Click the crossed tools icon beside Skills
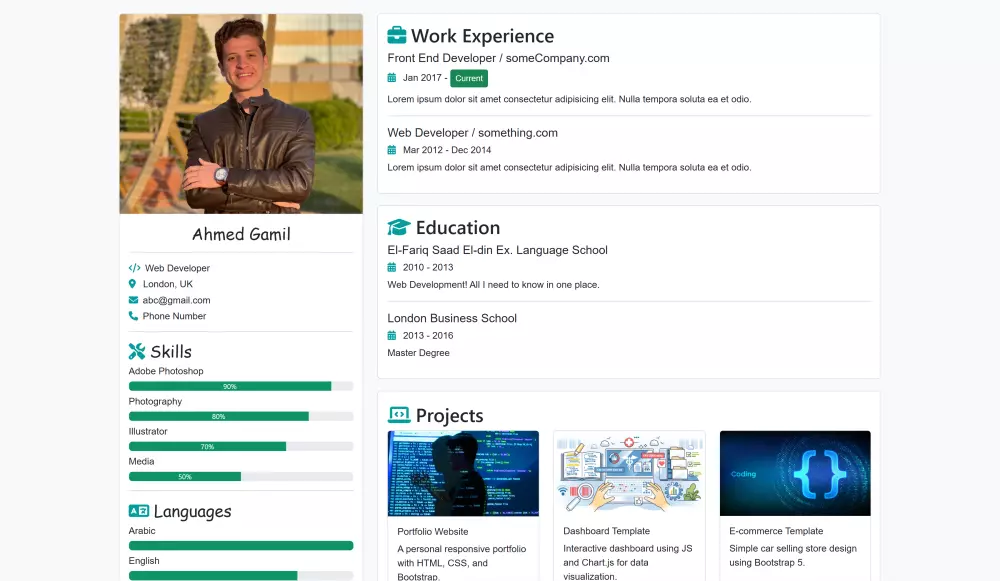The height and width of the screenshot is (581, 1000). point(135,350)
